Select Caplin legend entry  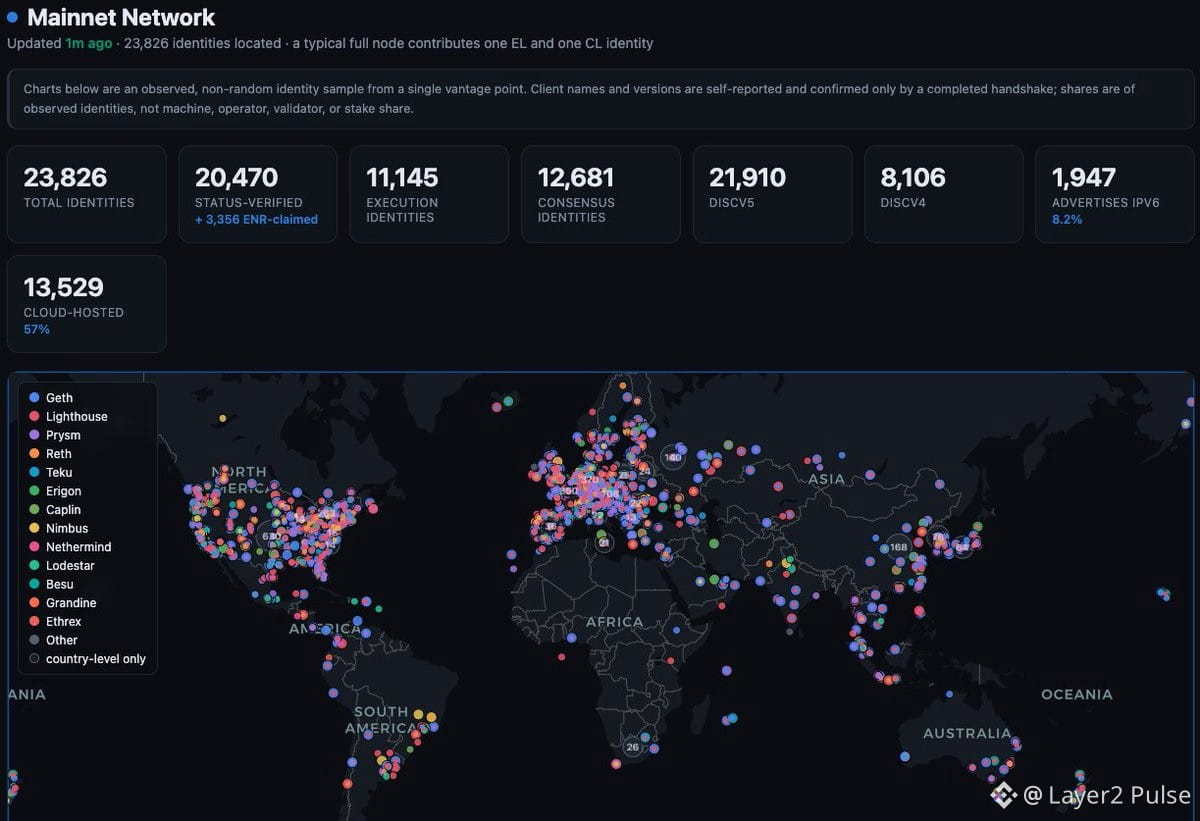point(55,510)
